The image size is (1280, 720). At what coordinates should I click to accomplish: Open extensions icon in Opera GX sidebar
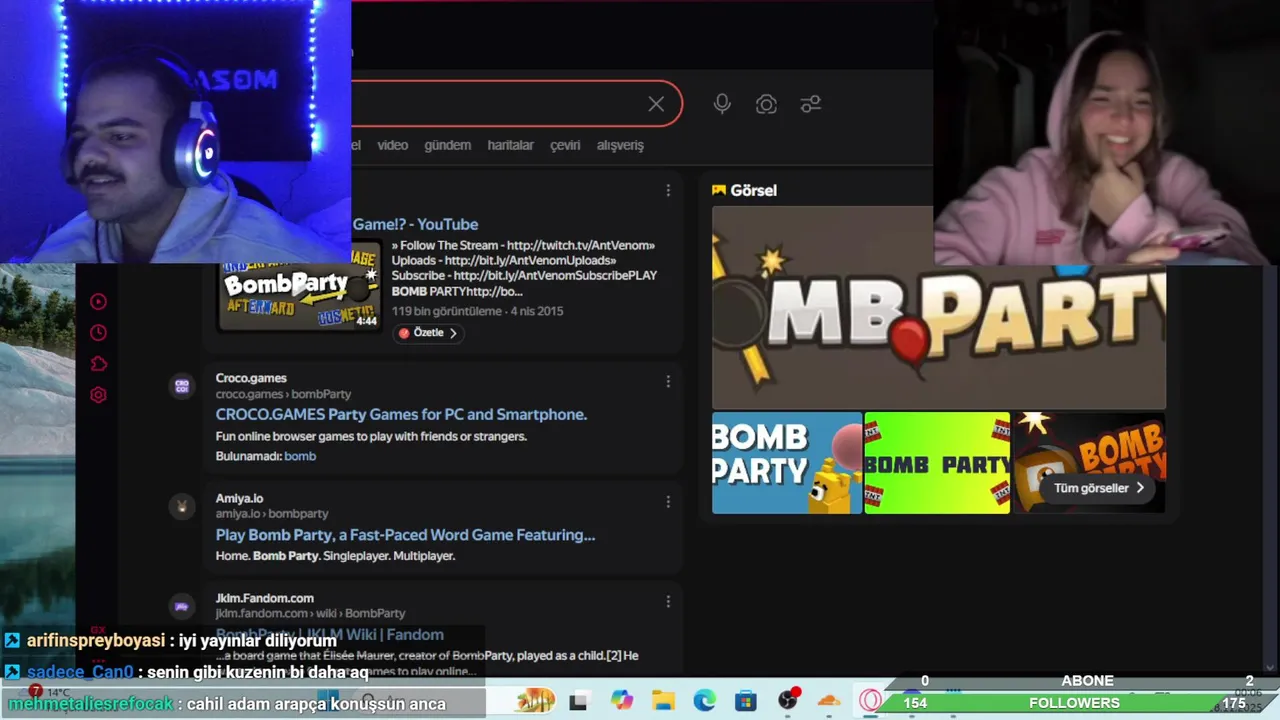pos(98,364)
